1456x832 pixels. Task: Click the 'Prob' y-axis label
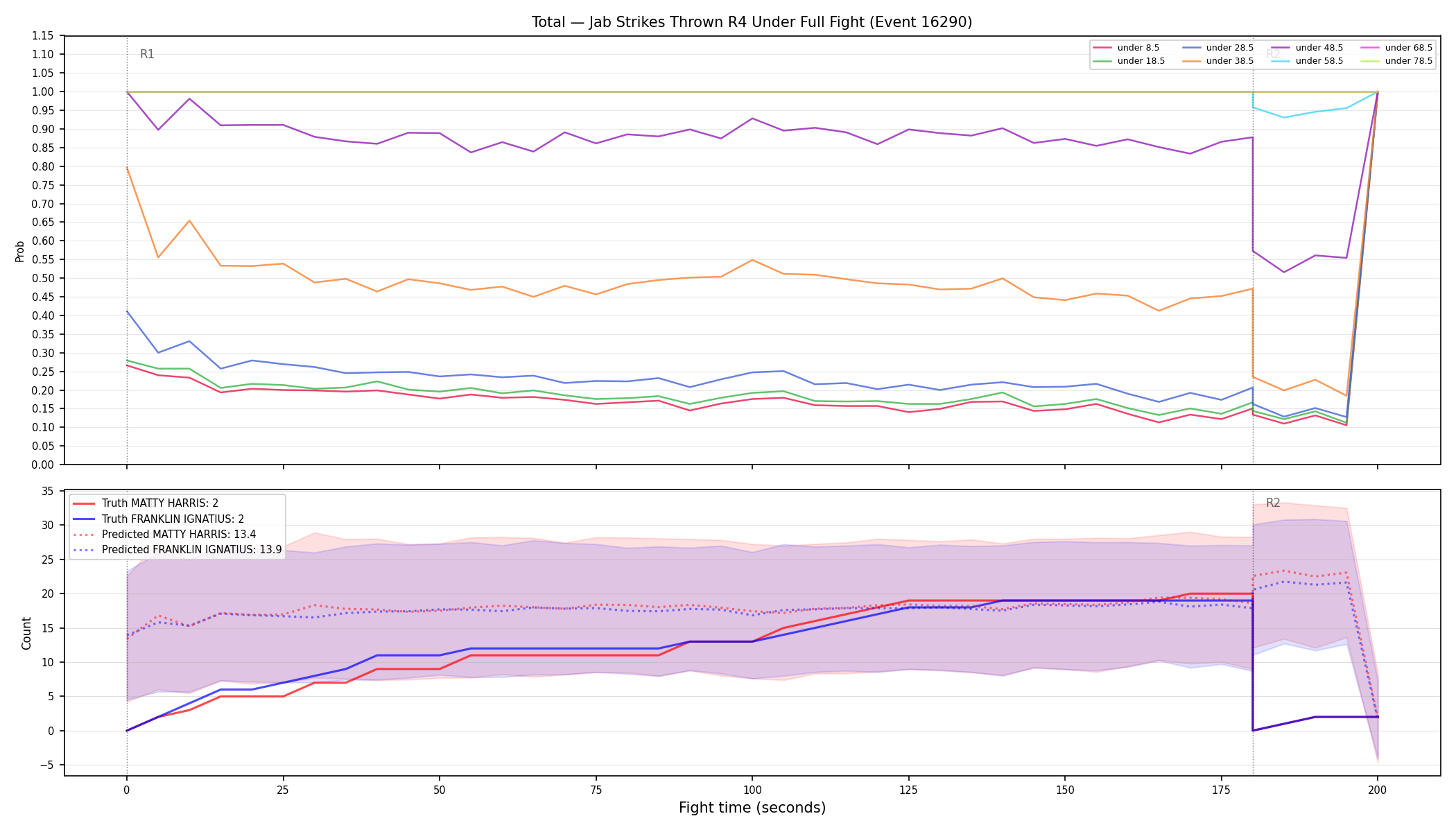tap(19, 251)
